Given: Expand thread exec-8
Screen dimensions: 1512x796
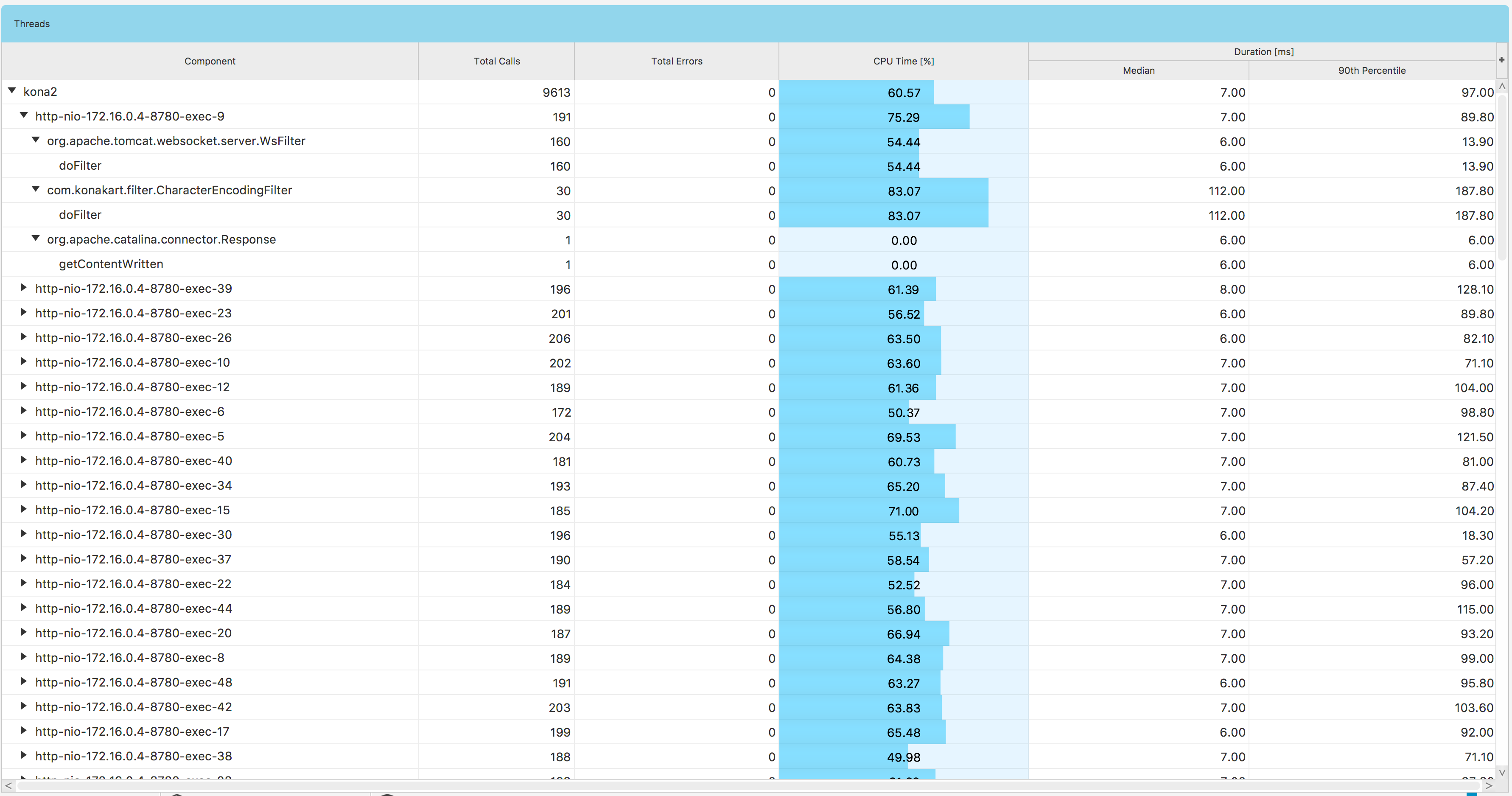Looking at the screenshot, I should [23, 657].
